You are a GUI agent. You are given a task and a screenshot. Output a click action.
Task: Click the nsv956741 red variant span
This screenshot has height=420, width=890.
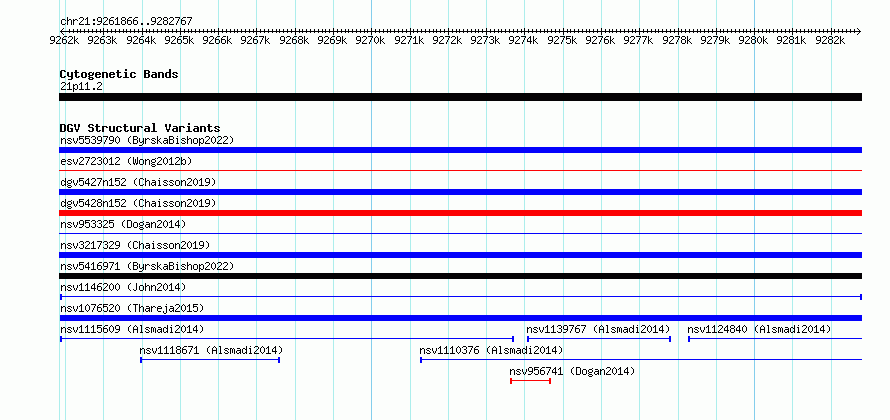(531, 381)
